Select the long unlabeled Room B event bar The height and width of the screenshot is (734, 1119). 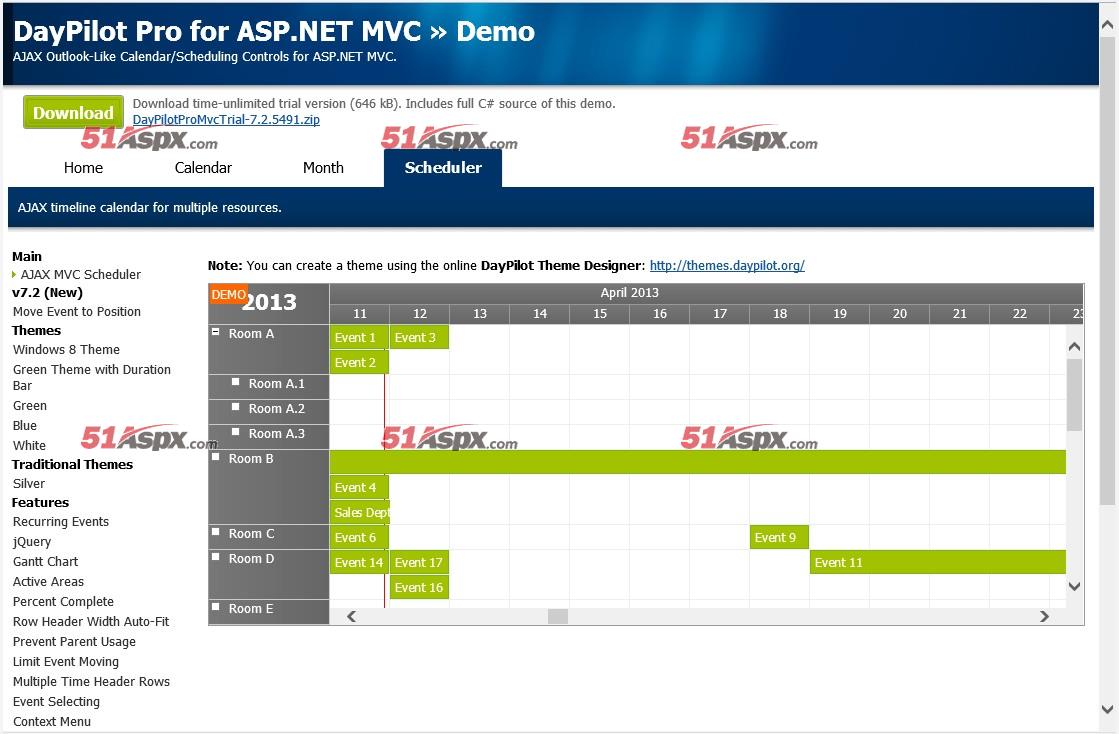pyautogui.click(x=698, y=462)
